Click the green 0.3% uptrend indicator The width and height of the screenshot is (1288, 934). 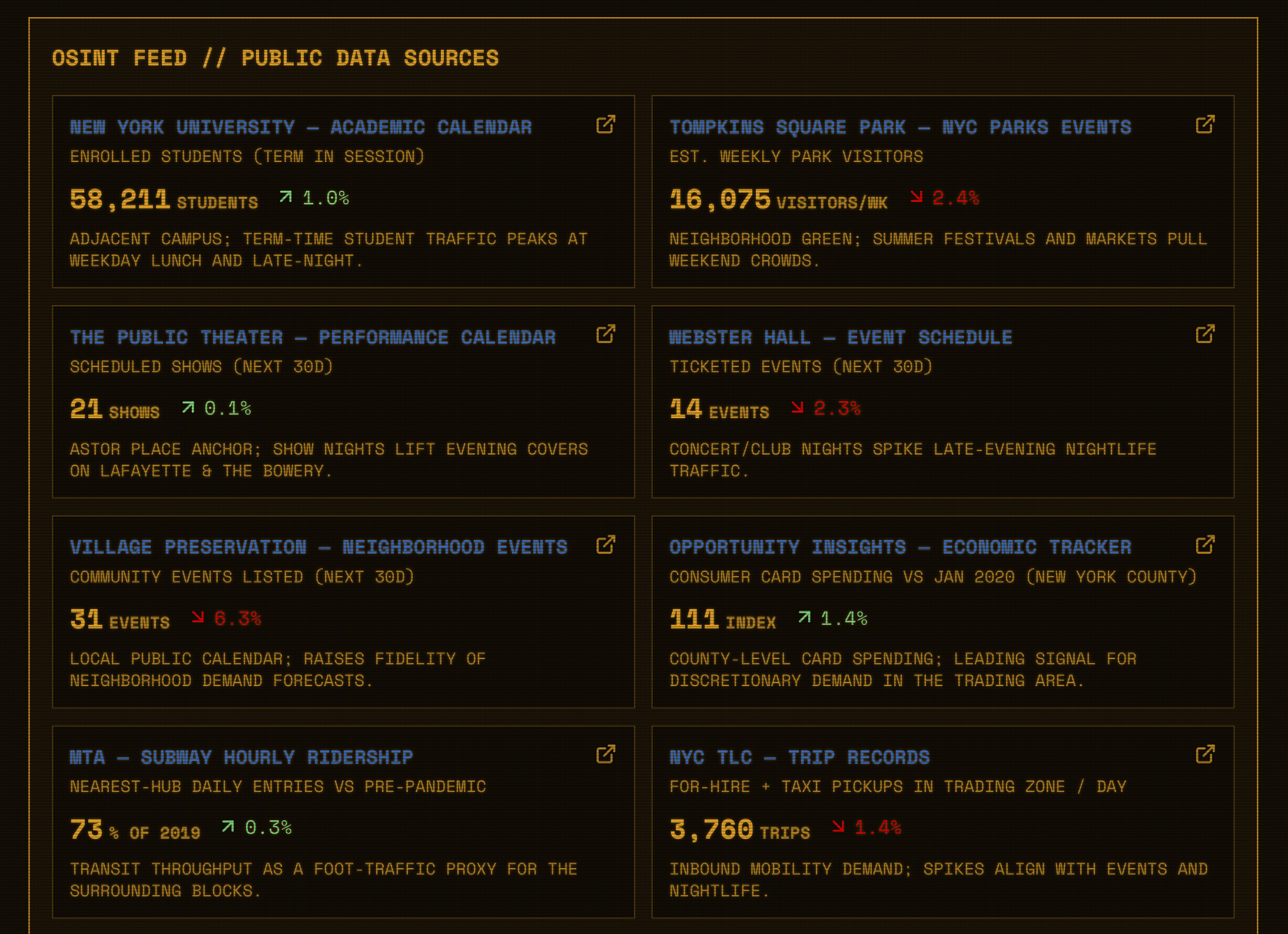[257, 828]
